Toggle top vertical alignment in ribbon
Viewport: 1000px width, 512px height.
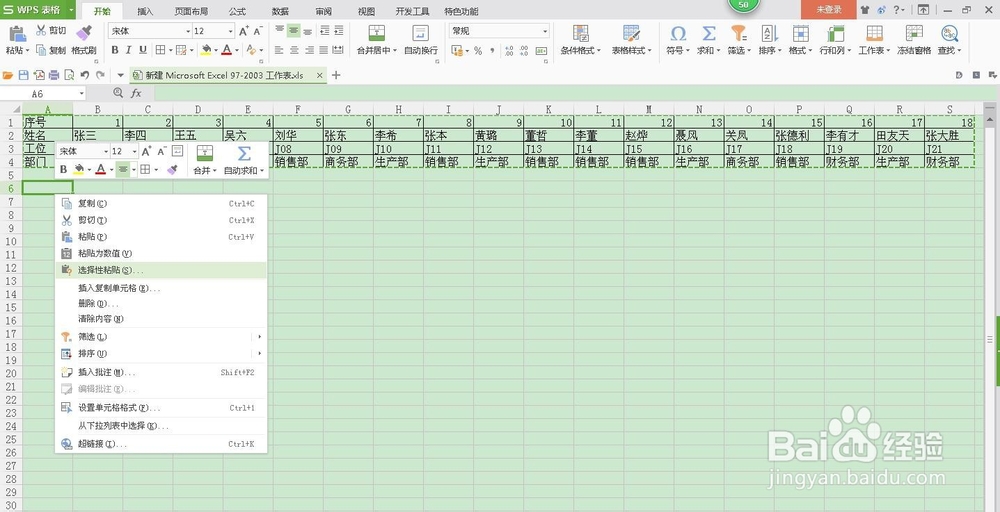click(x=279, y=30)
